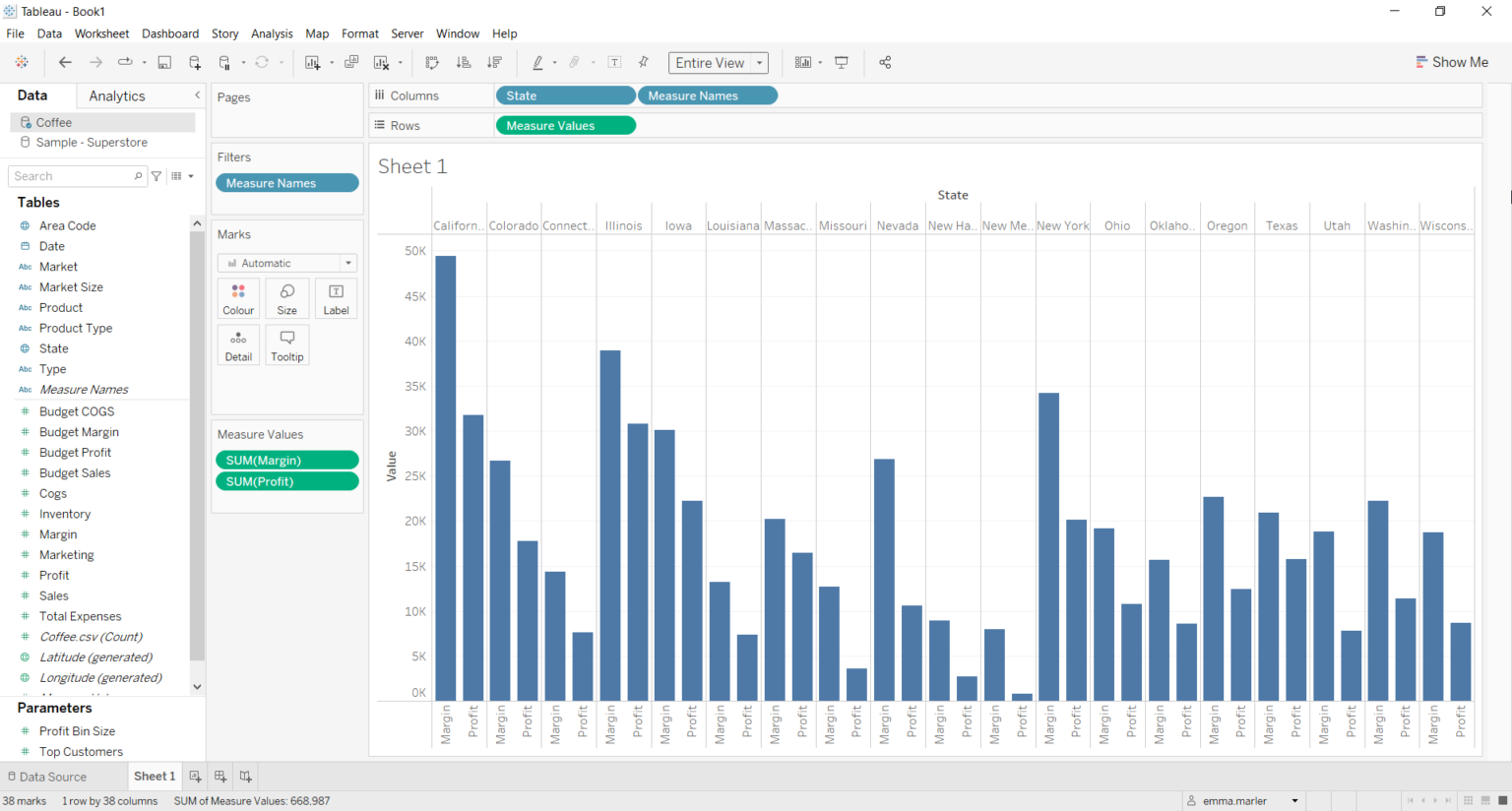This screenshot has height=811, width=1512.
Task: Show or hide cards with the toolbar icon
Action: tap(803, 62)
